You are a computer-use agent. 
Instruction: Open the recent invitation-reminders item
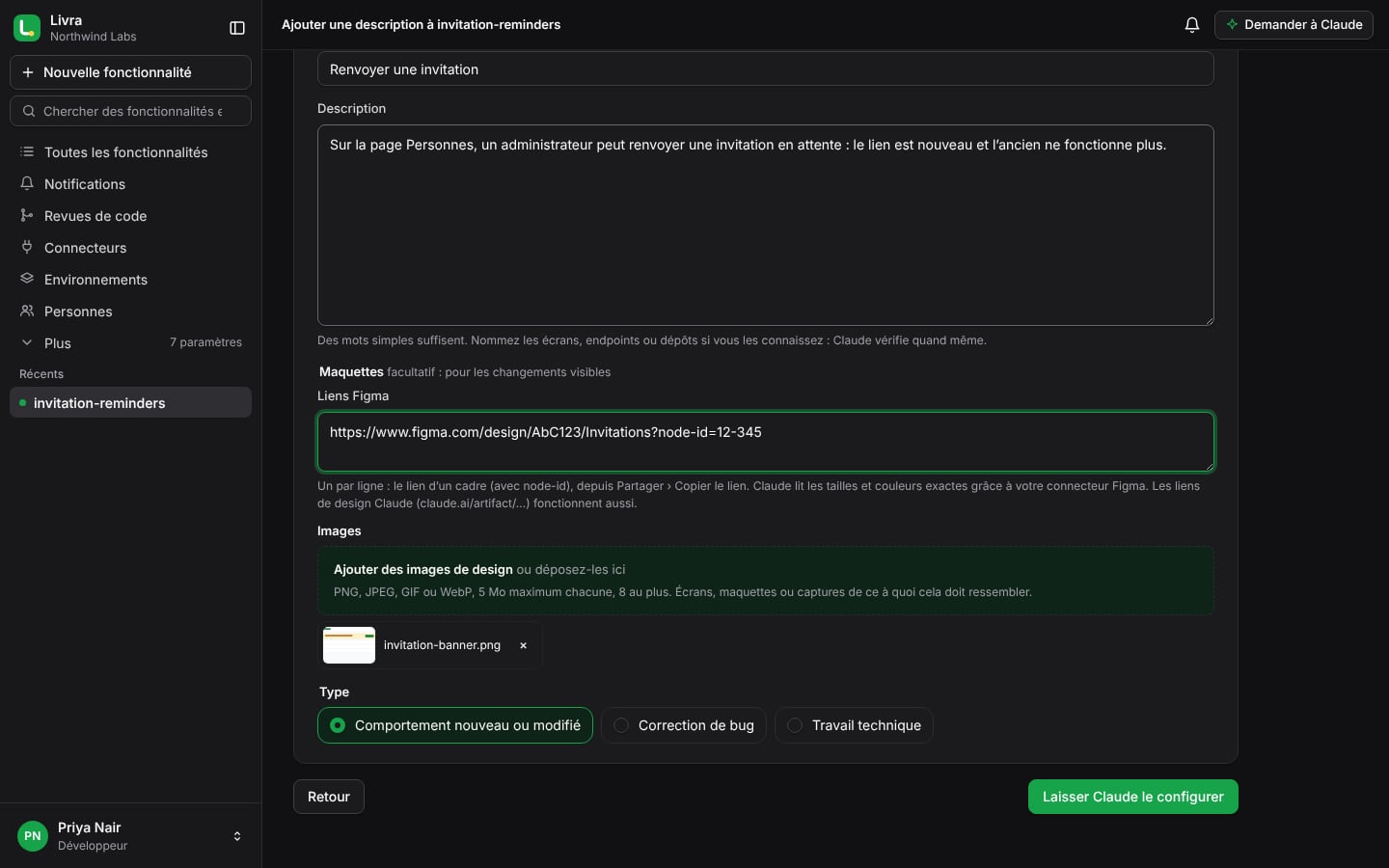(130, 403)
